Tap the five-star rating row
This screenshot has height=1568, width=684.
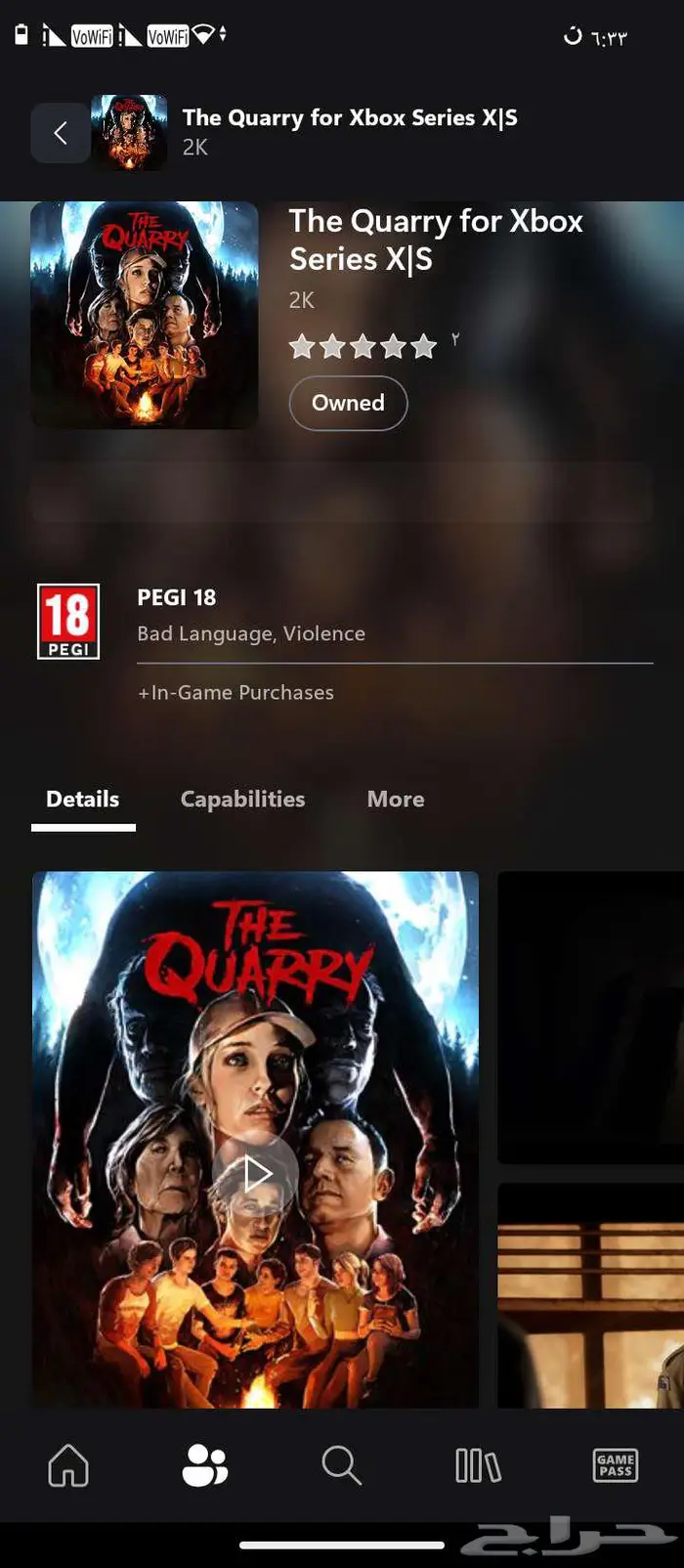(x=363, y=346)
